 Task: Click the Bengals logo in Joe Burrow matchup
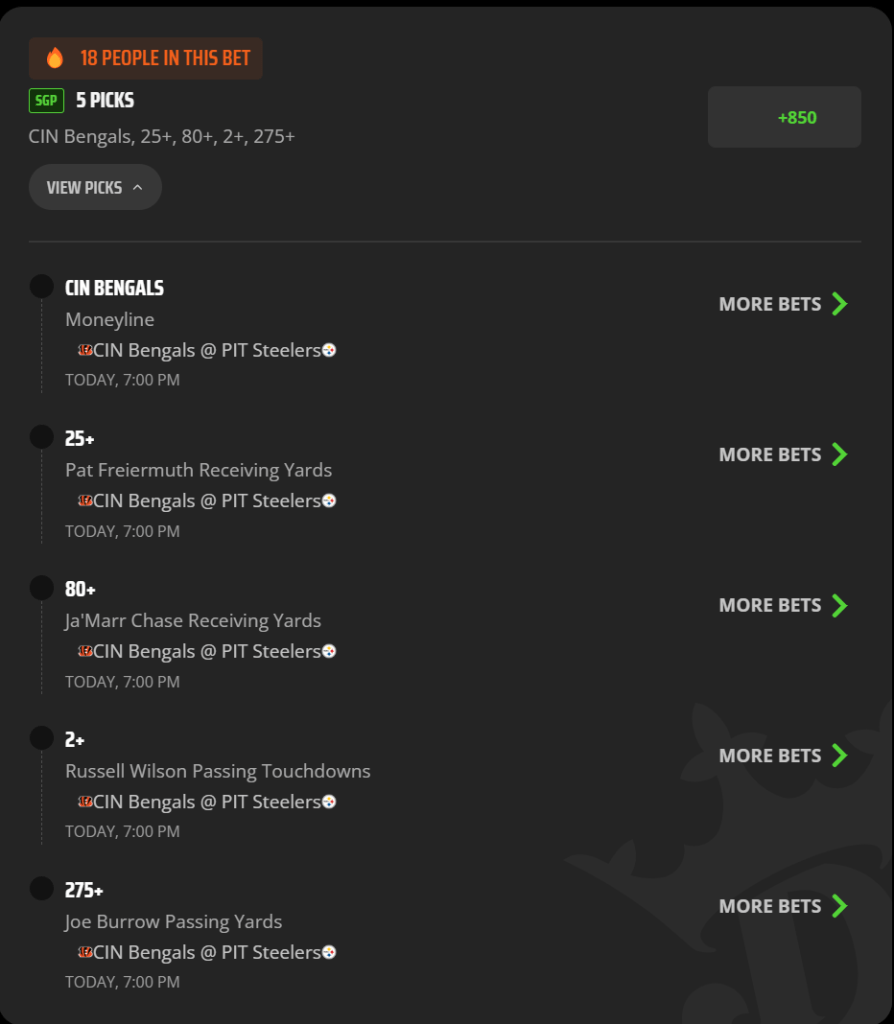[x=85, y=952]
